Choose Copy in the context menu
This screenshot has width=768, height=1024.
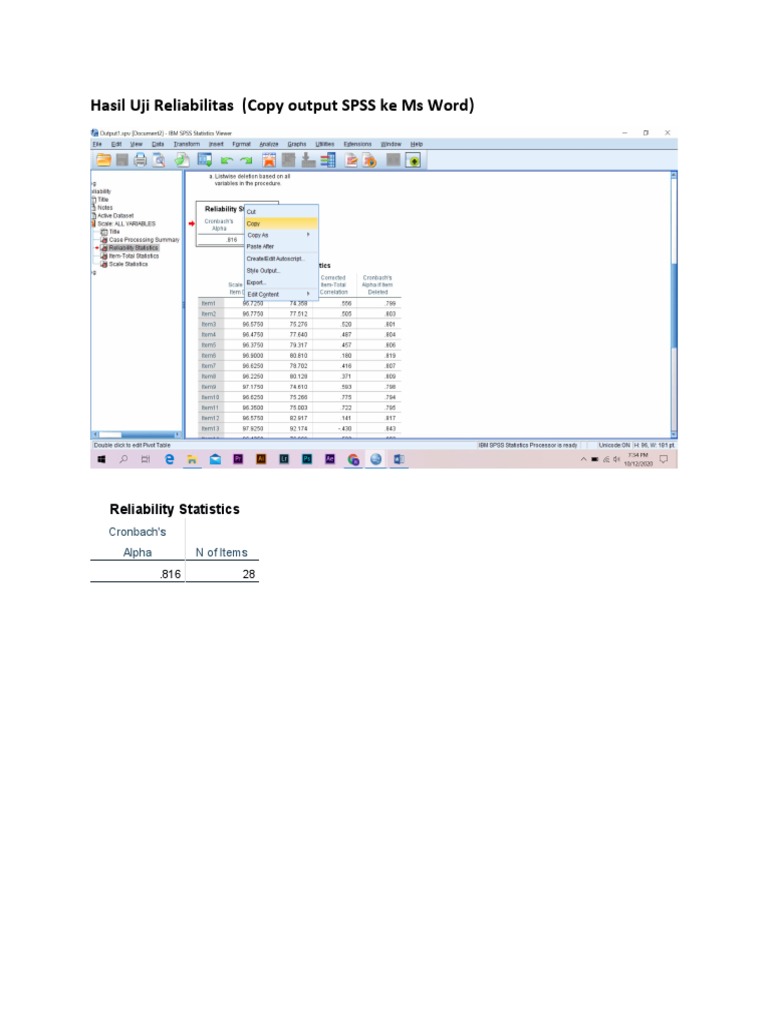tap(281, 223)
